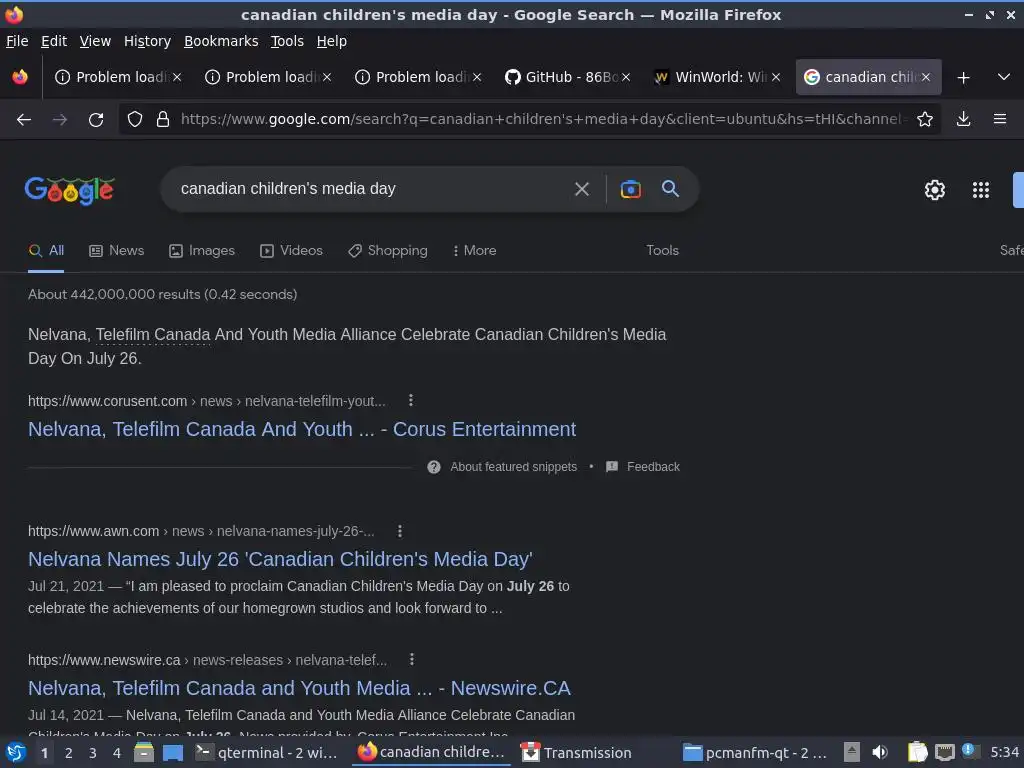Switch to virtual desktop 3
Viewport: 1024px width, 768px height.
tap(93, 754)
